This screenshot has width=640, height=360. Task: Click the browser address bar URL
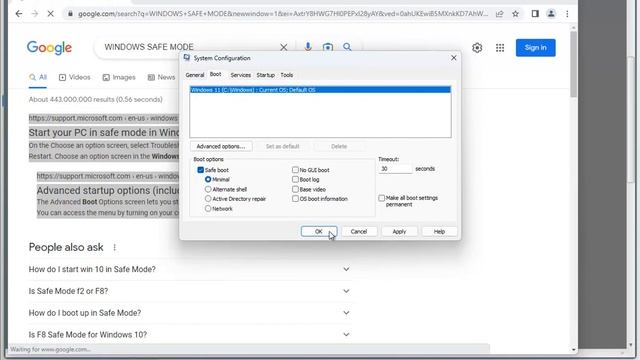coord(283,14)
